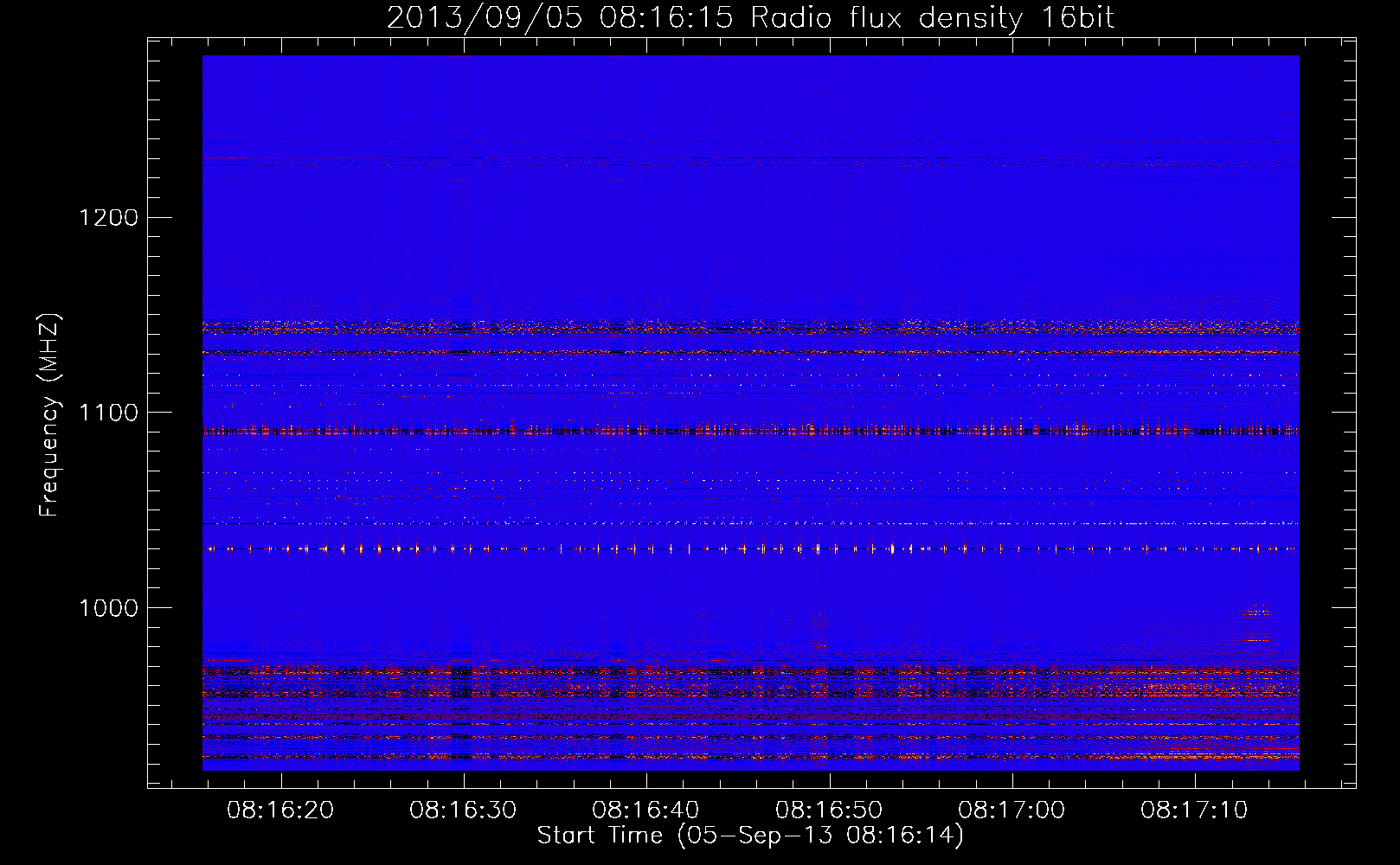Click the 08:17:10 time tick label
The image size is (1400, 865).
coord(1194,810)
